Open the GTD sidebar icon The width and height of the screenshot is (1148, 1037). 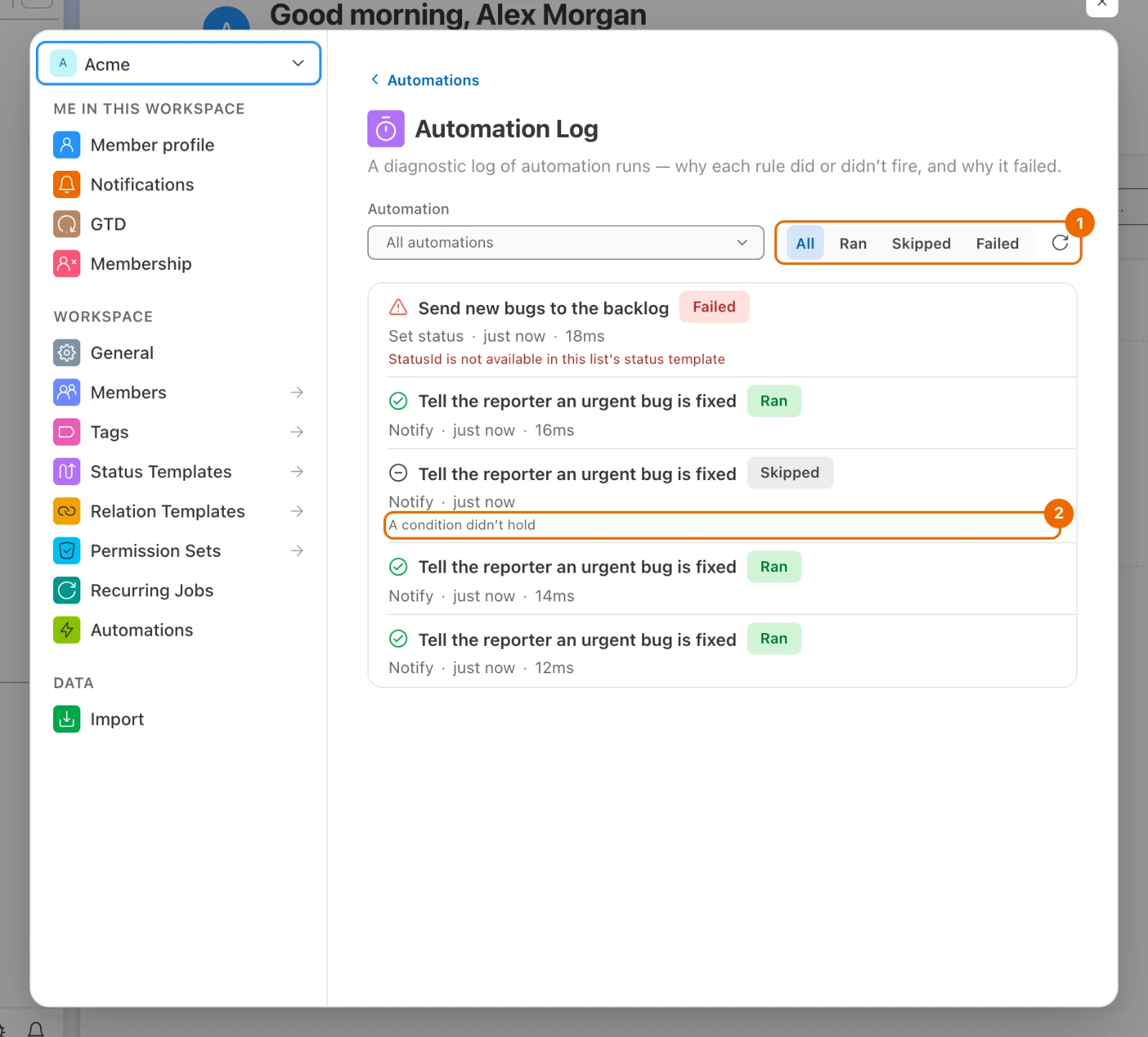coord(67,224)
